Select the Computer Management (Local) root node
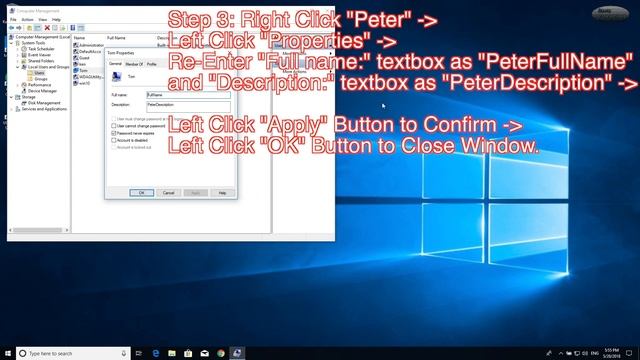640x360 pixels. click(x=40, y=37)
